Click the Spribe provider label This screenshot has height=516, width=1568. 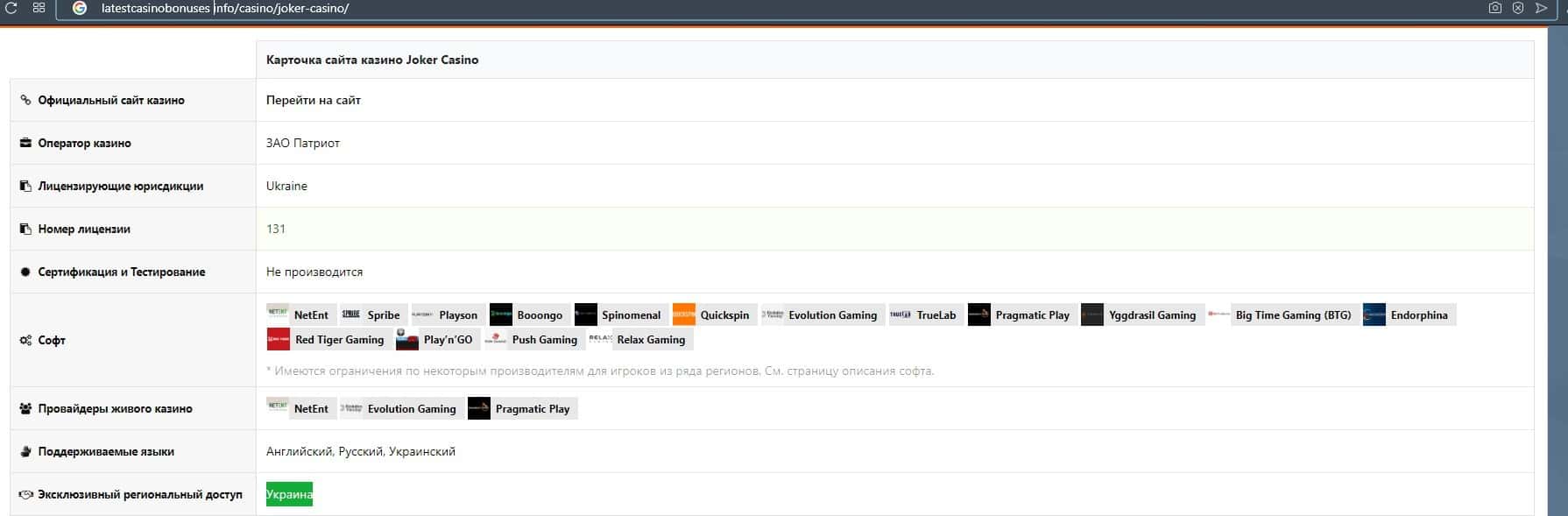pos(384,315)
